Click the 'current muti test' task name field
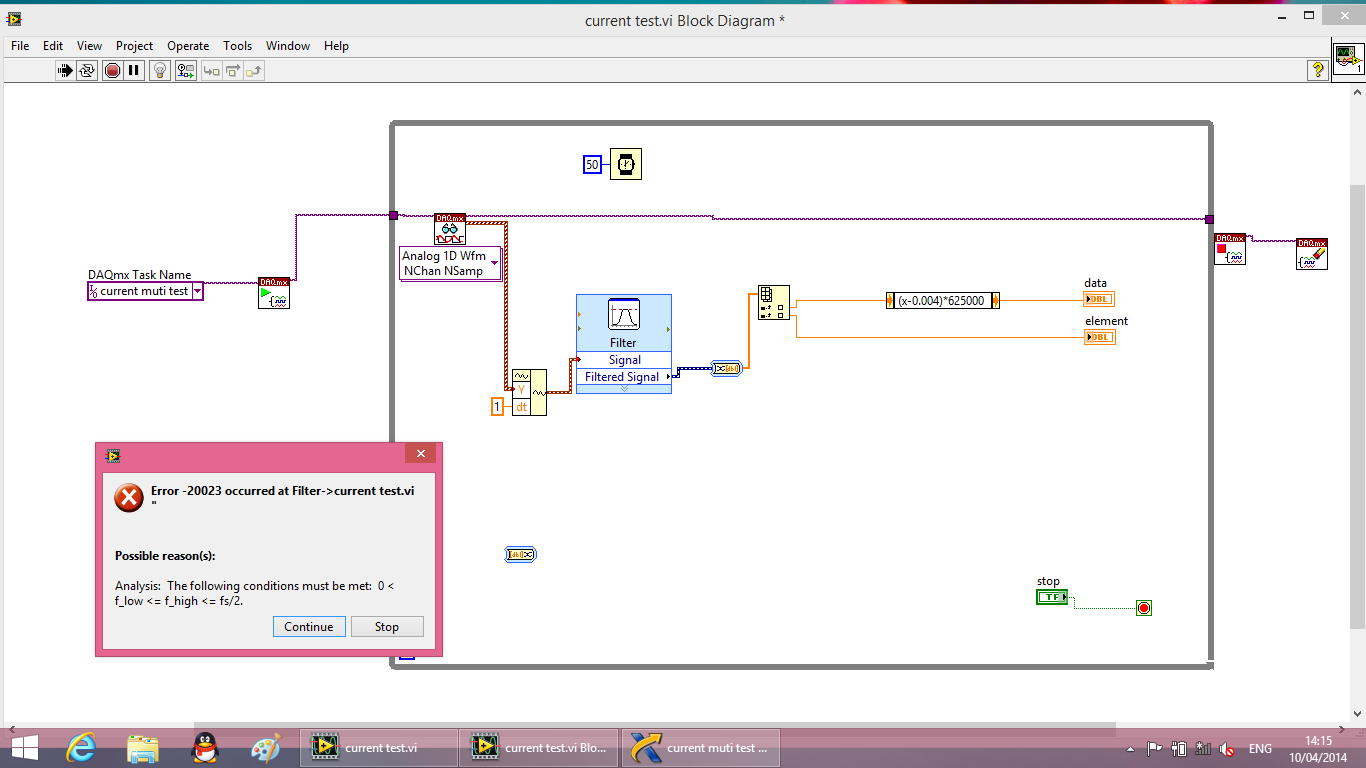 [145, 291]
